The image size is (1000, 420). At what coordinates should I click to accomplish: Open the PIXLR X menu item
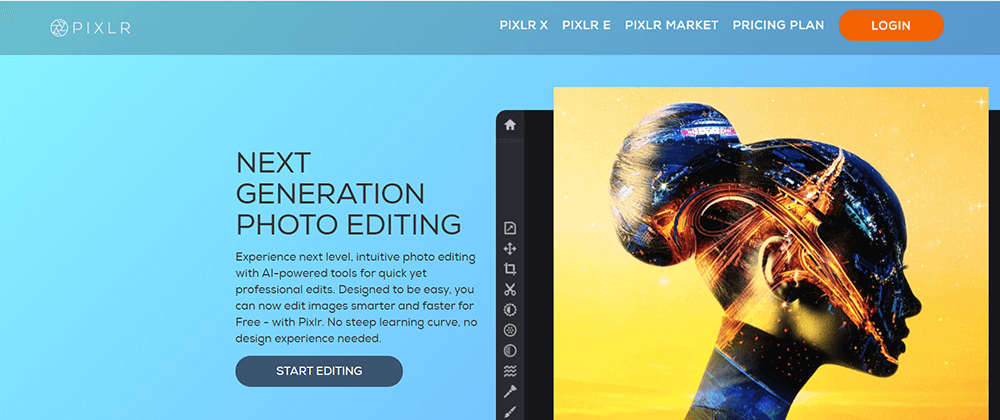(524, 26)
